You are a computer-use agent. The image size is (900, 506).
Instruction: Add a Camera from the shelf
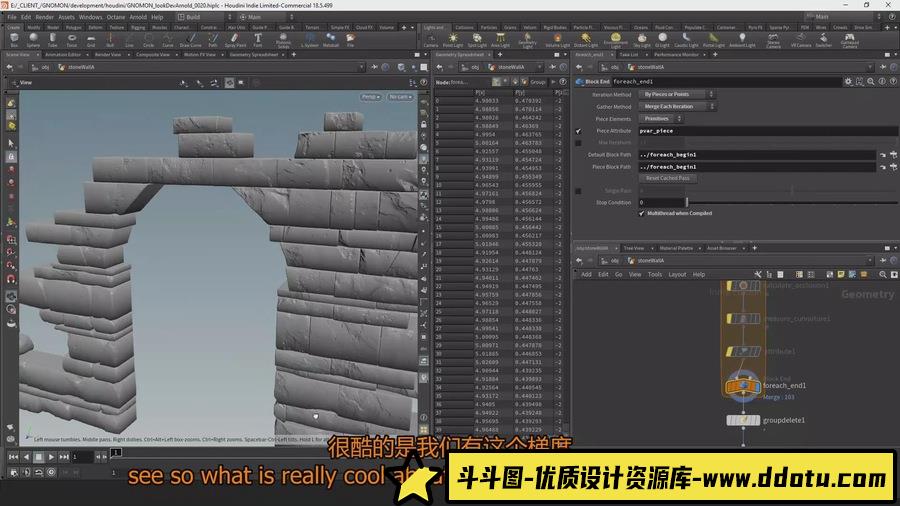(430, 40)
